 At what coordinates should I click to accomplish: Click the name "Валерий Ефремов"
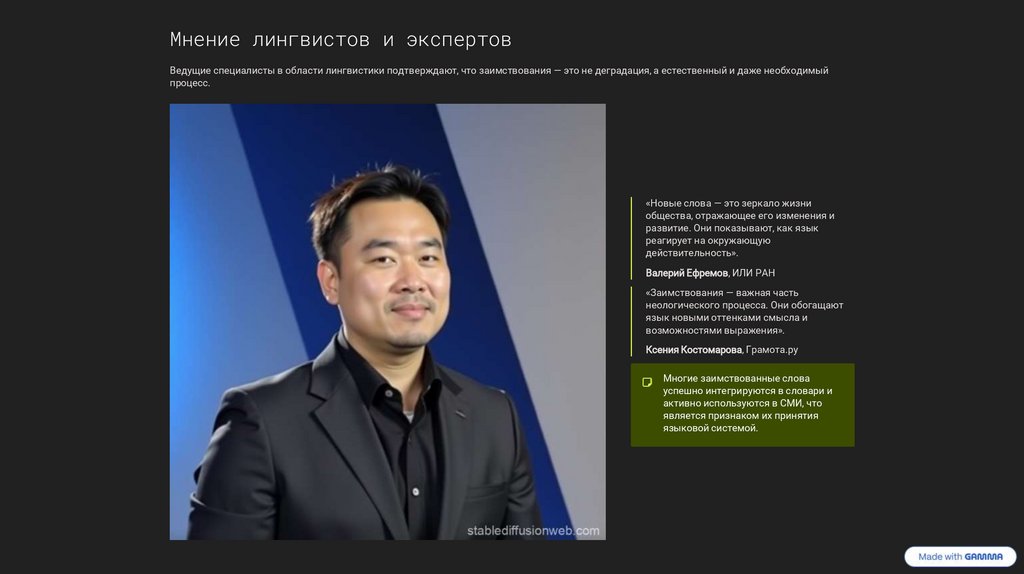click(686, 273)
